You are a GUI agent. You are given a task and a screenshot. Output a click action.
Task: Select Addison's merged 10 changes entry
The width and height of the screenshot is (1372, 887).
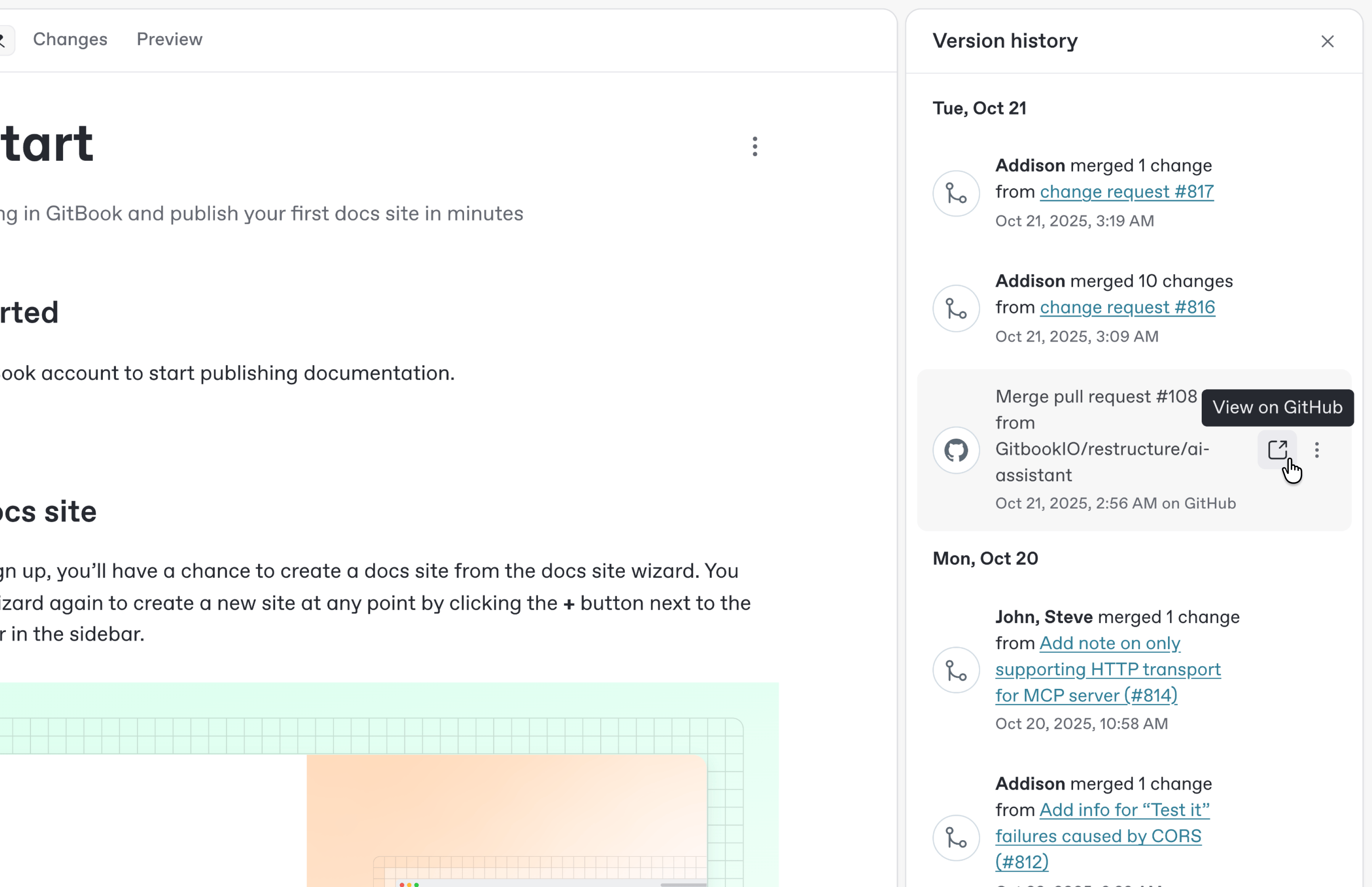coord(1114,280)
